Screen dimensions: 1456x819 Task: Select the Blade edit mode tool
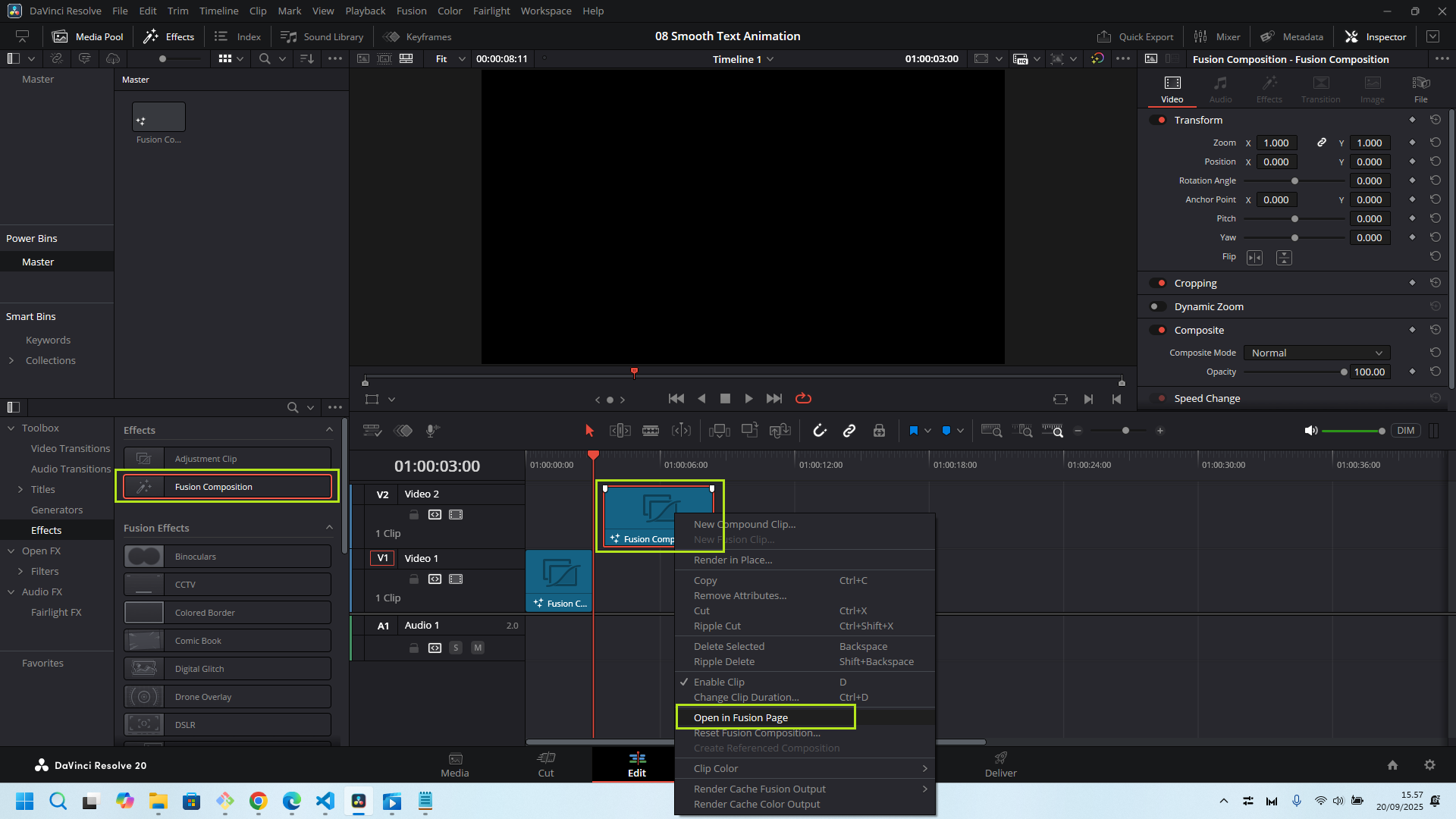point(651,431)
